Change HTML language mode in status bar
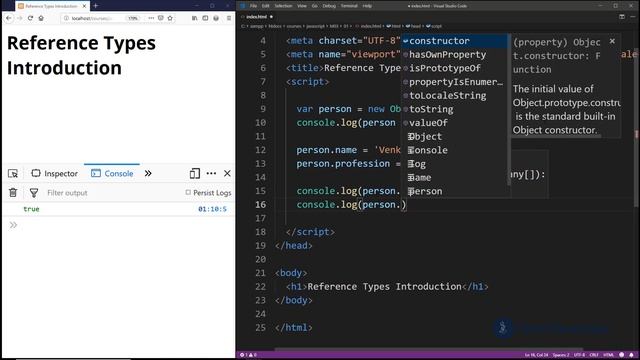The image size is (640, 360). tap(609, 355)
